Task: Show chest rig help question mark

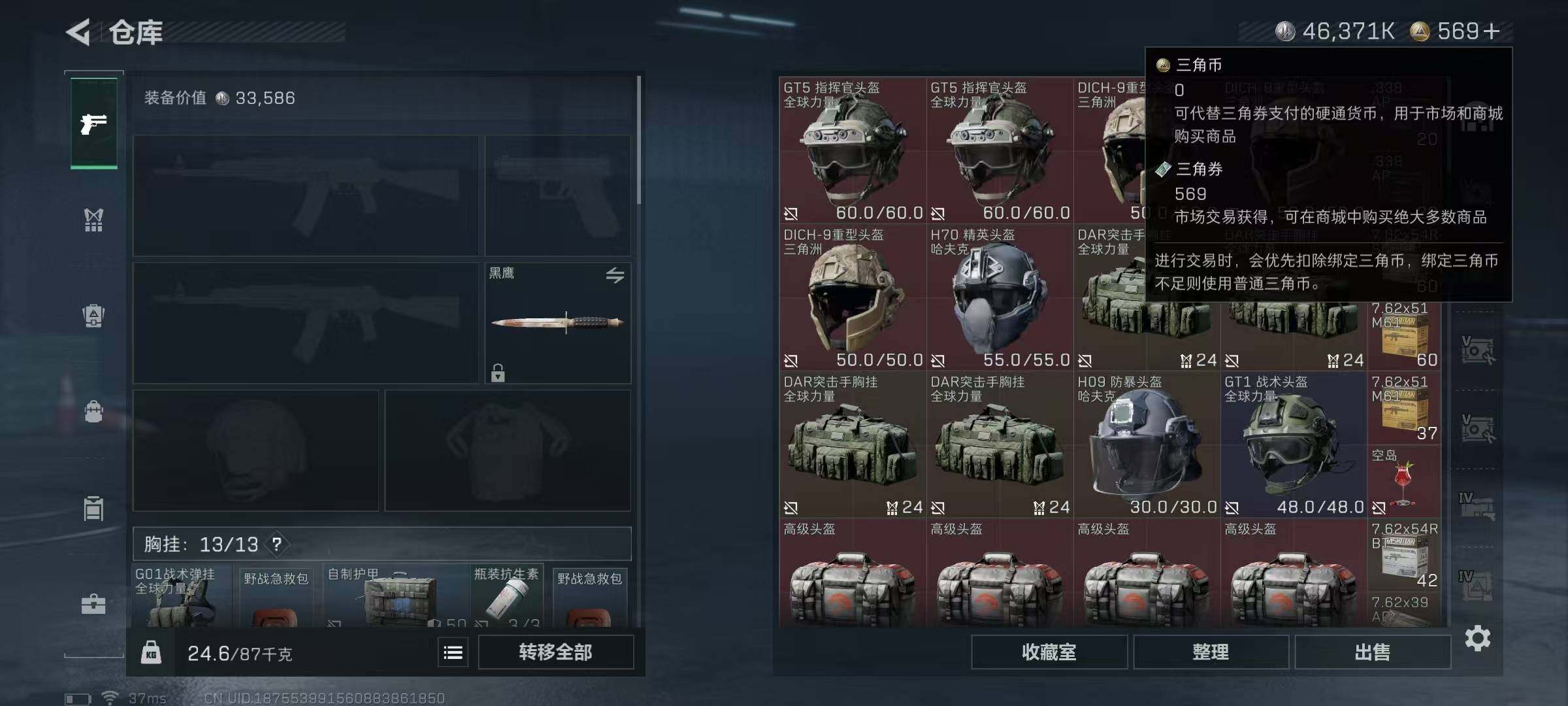Action: [277, 544]
